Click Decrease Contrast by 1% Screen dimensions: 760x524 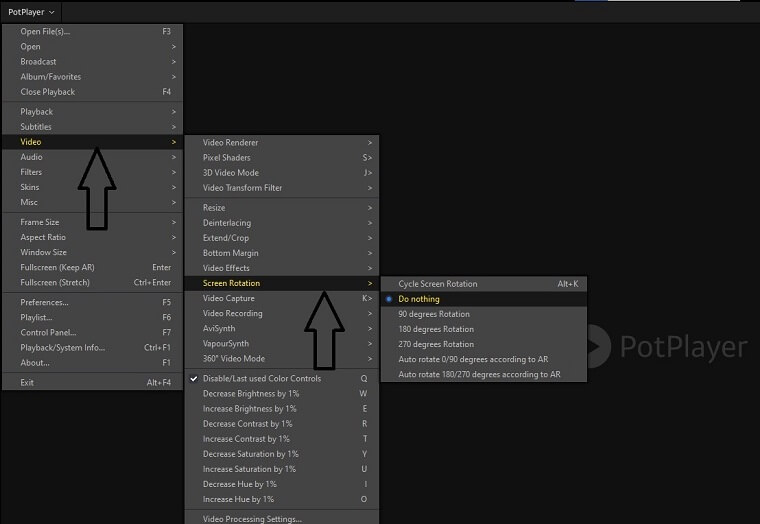[x=282, y=423]
